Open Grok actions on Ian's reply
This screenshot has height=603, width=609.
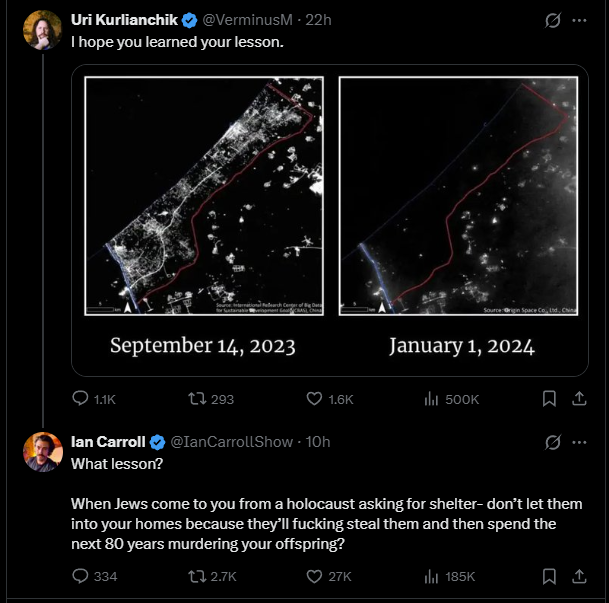[552, 442]
